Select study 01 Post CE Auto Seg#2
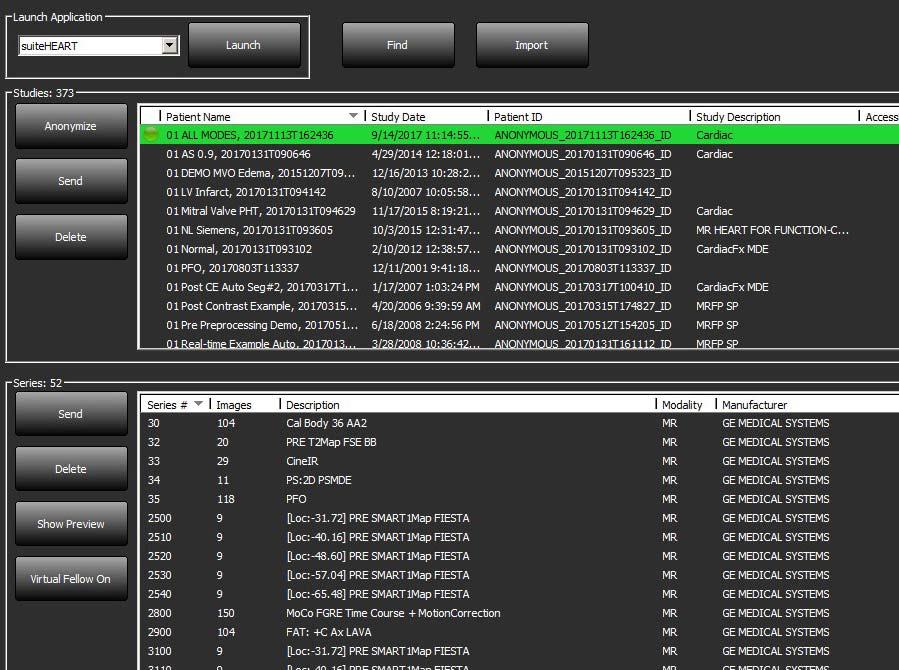 pyautogui.click(x=519, y=287)
